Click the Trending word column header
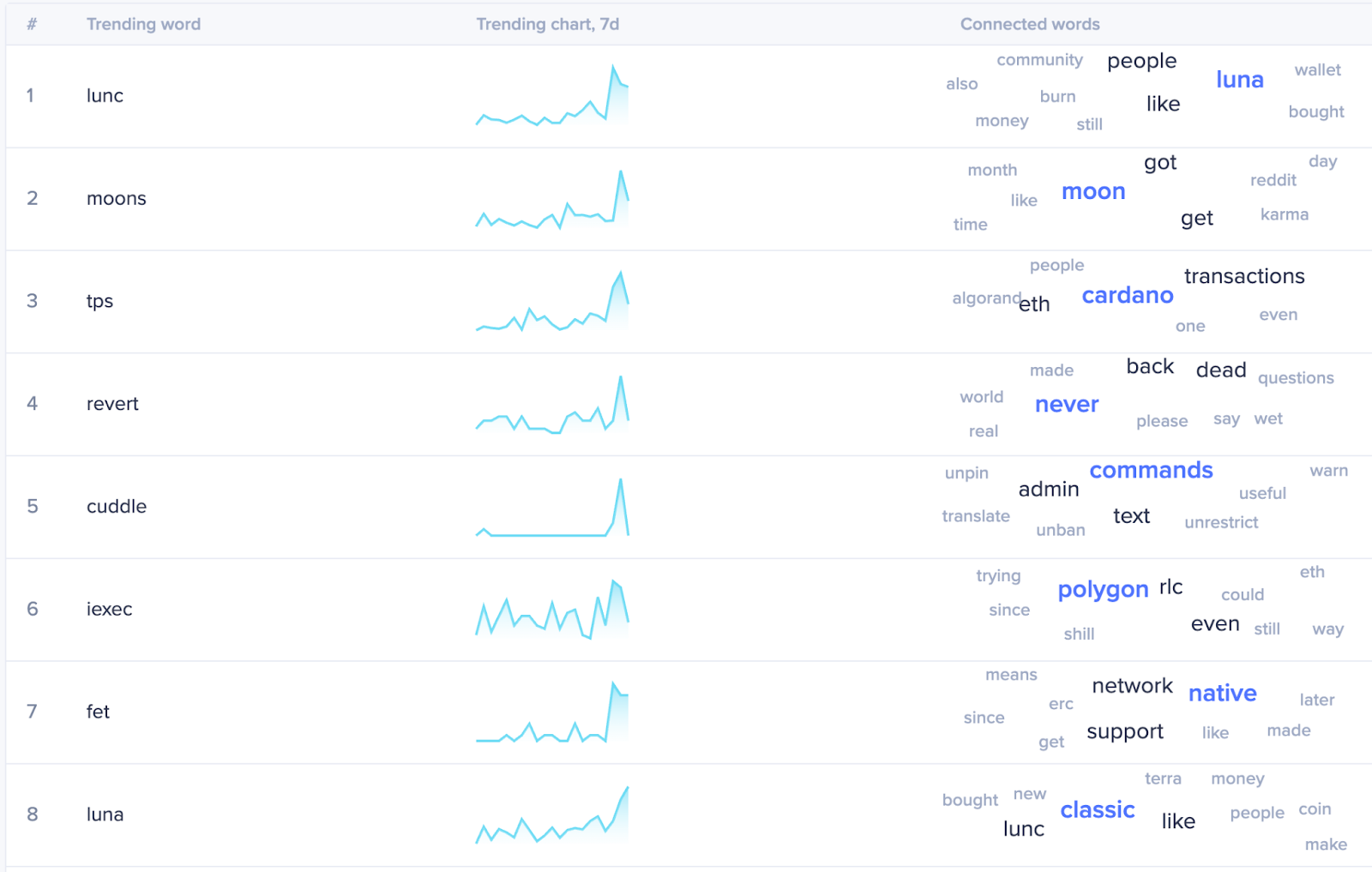1372x872 pixels. point(143,24)
